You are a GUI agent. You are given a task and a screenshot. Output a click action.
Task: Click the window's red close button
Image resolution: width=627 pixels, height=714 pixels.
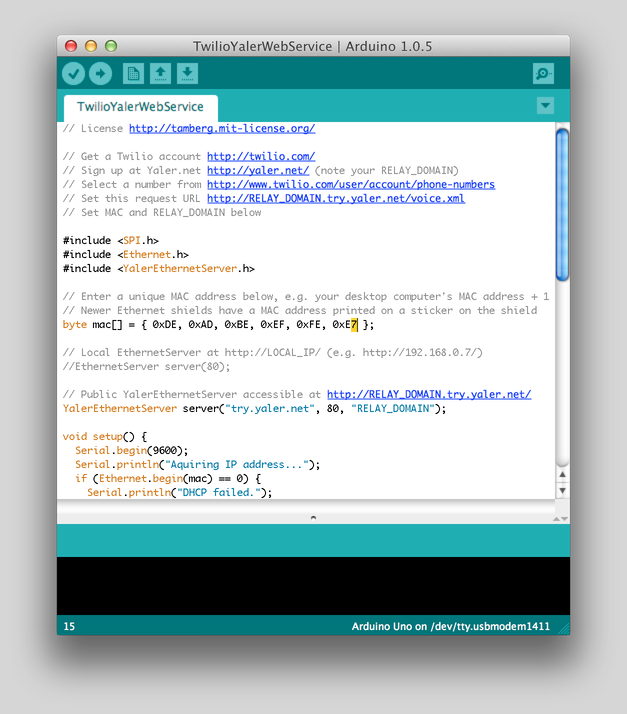[x=71, y=46]
